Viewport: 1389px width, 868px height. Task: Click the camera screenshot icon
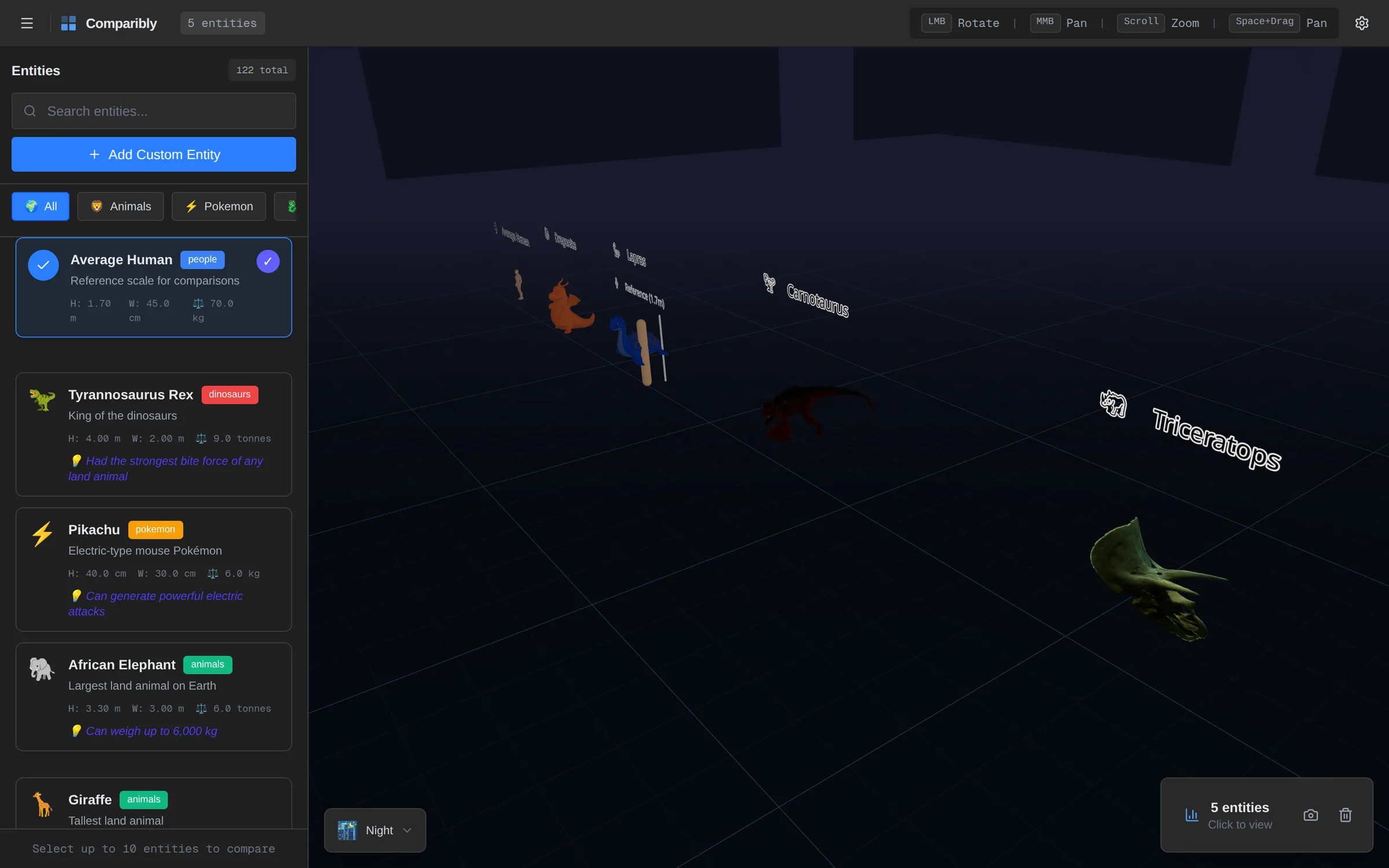click(x=1311, y=815)
